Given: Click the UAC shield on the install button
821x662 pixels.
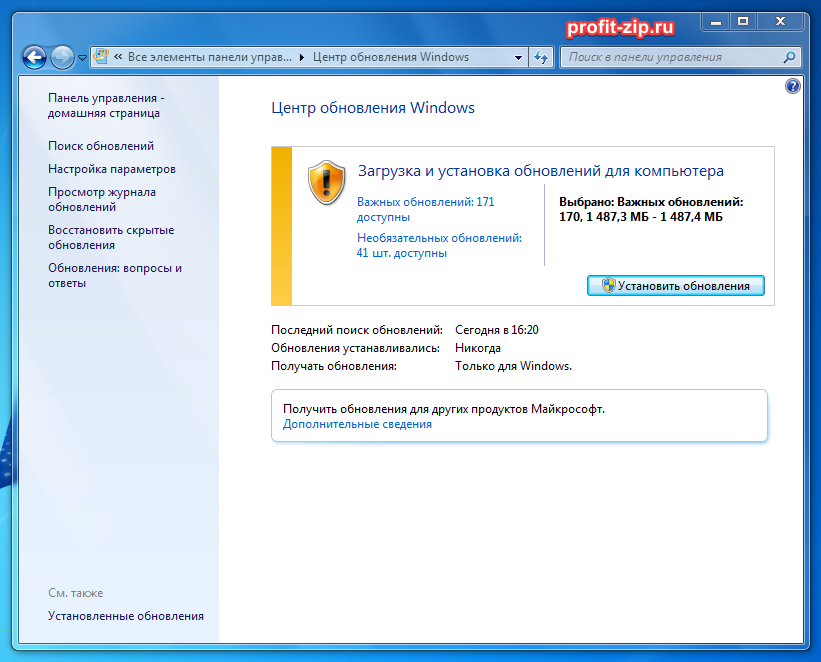Looking at the screenshot, I should coord(608,285).
